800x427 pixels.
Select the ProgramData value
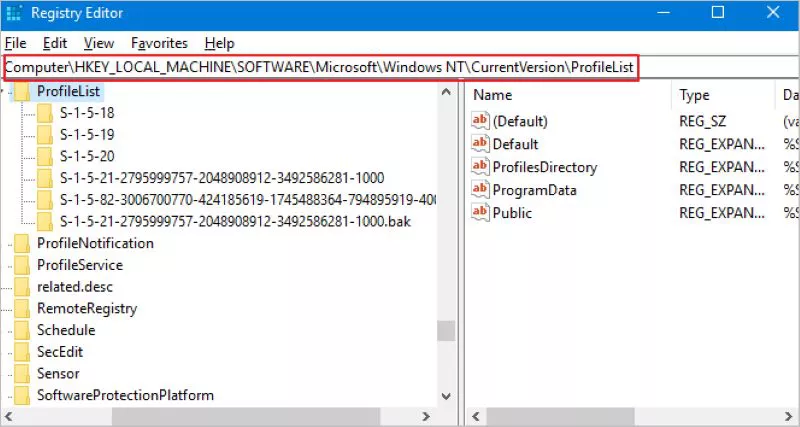click(x=534, y=190)
